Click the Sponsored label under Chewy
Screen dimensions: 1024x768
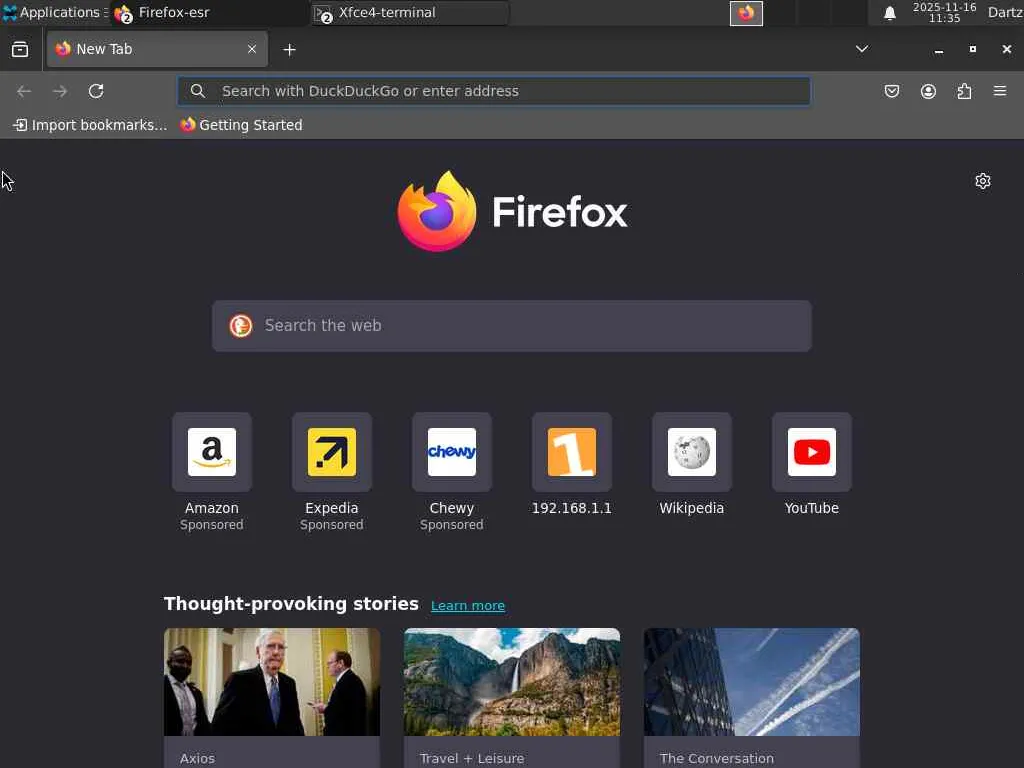pyautogui.click(x=452, y=524)
